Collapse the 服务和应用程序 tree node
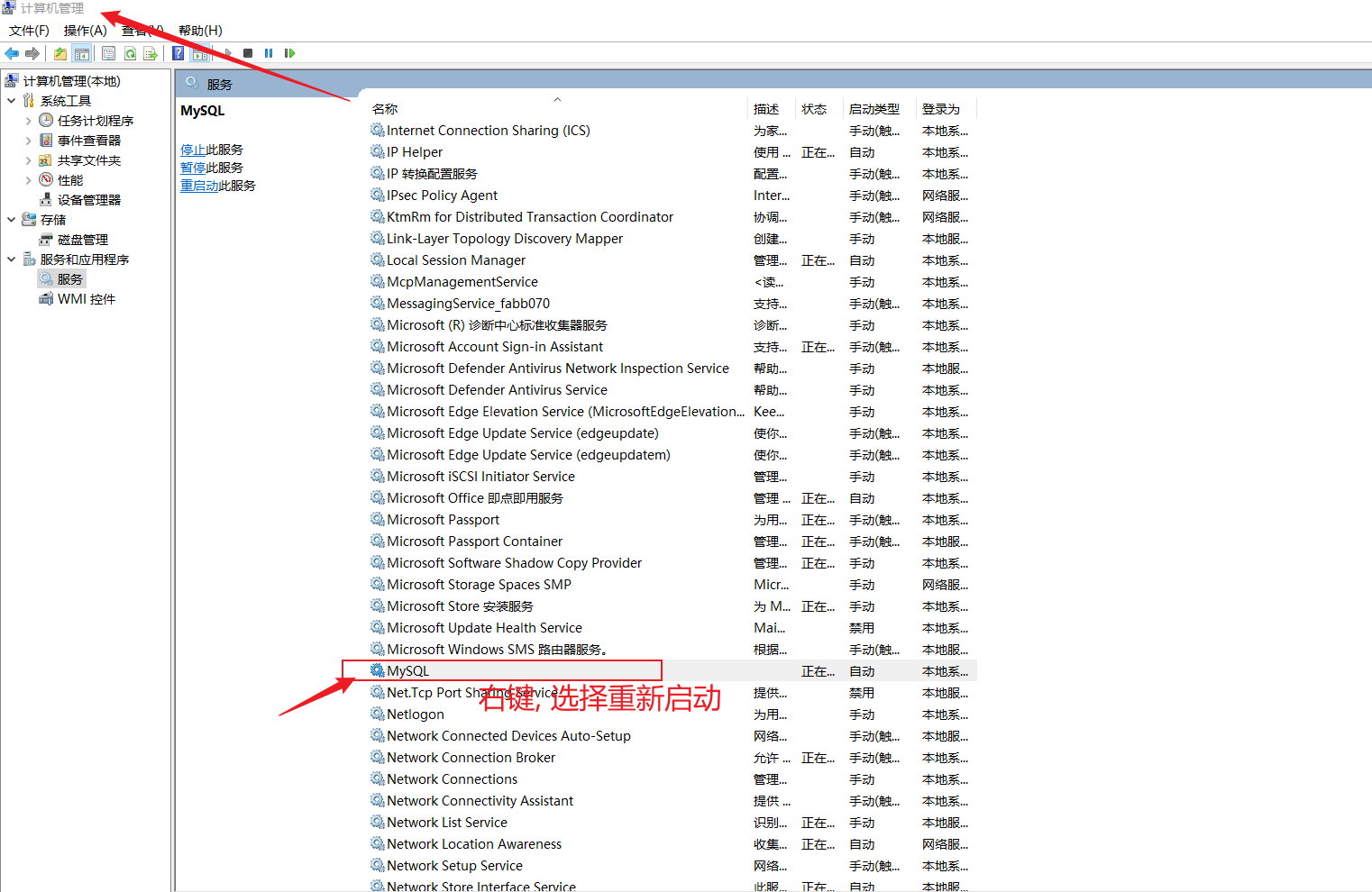This screenshot has width=1372, height=892. click(x=12, y=259)
